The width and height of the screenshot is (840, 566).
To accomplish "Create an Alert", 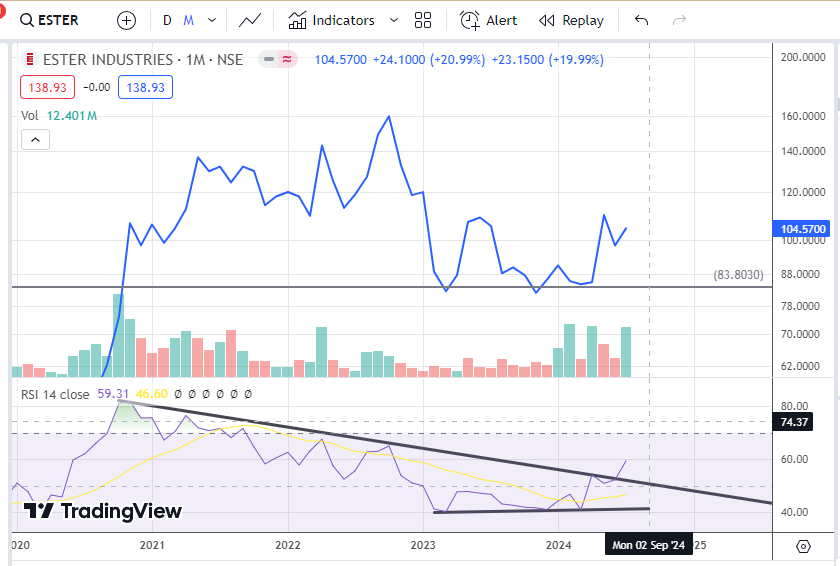I will pos(488,20).
